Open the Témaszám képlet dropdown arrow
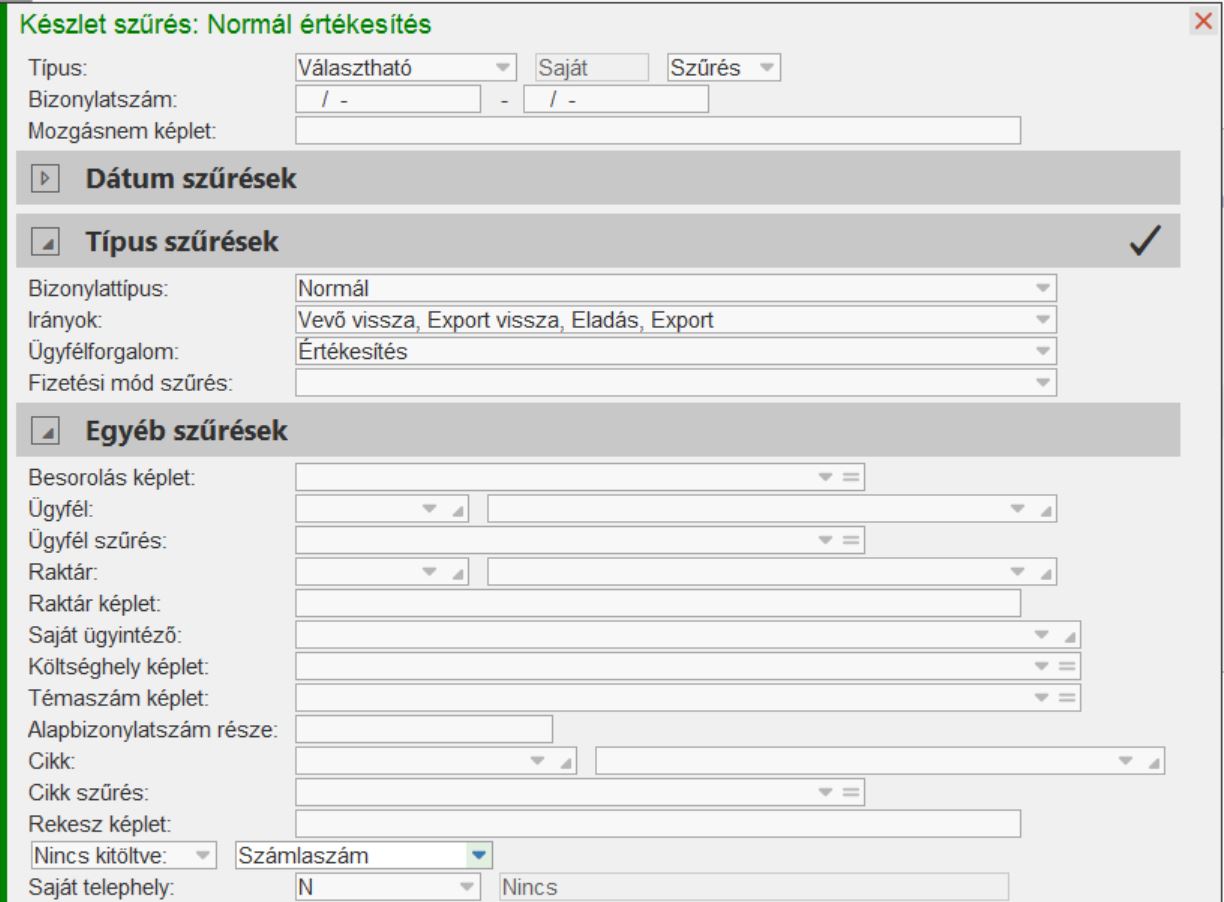 pyautogui.click(x=1041, y=697)
